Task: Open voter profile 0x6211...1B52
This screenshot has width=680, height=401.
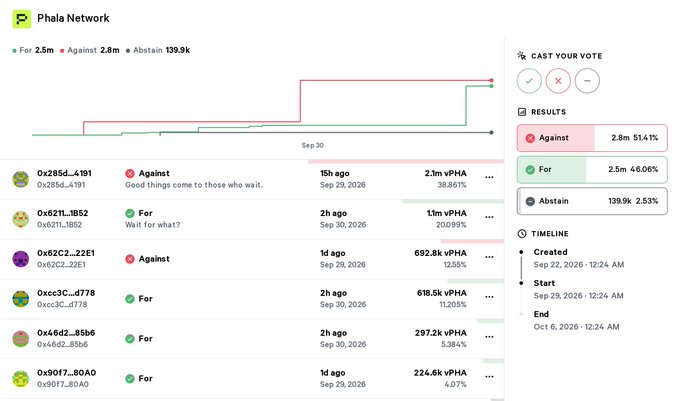Action: [x=62, y=213]
